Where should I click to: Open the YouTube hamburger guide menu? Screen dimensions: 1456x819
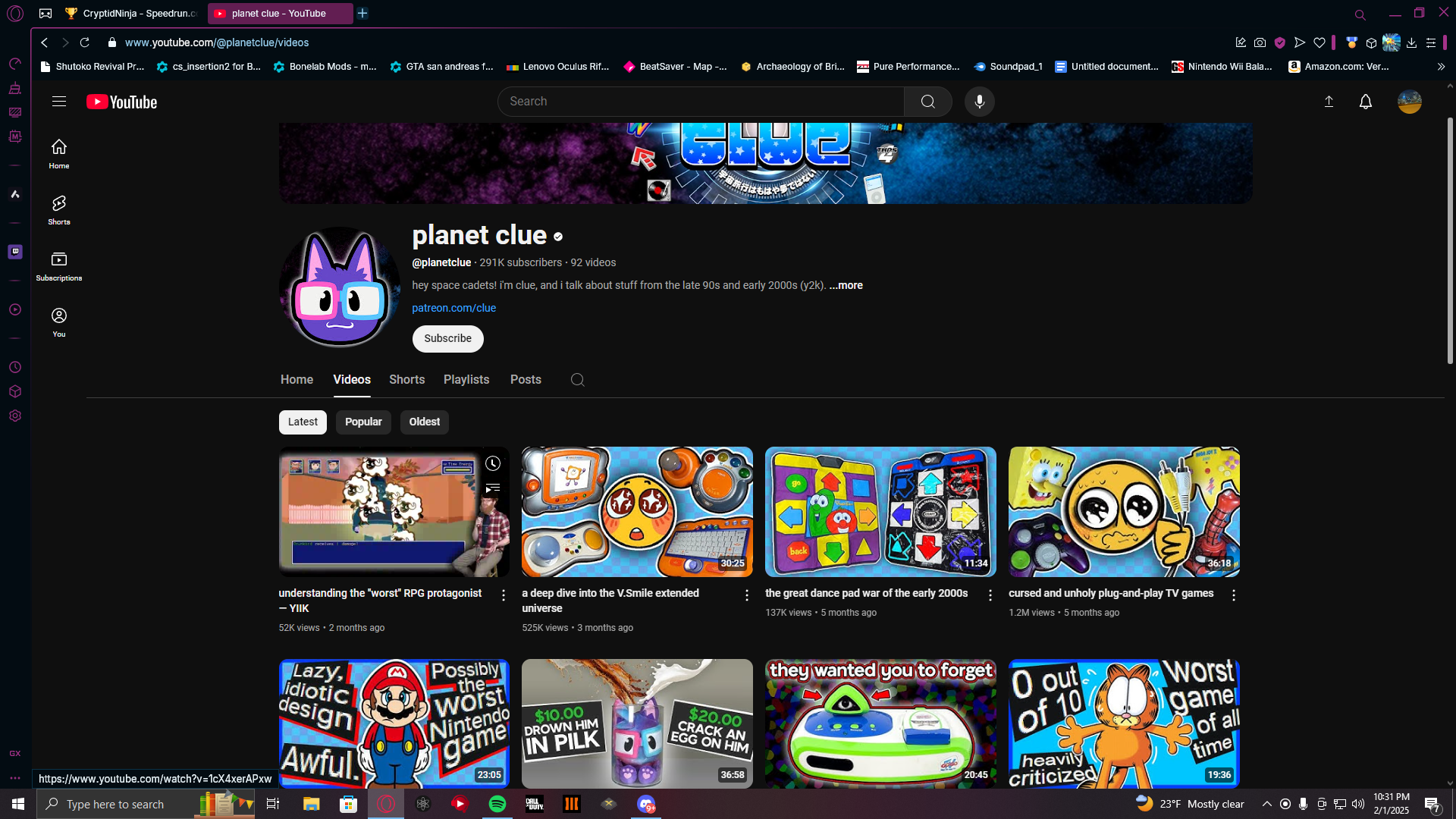59,102
